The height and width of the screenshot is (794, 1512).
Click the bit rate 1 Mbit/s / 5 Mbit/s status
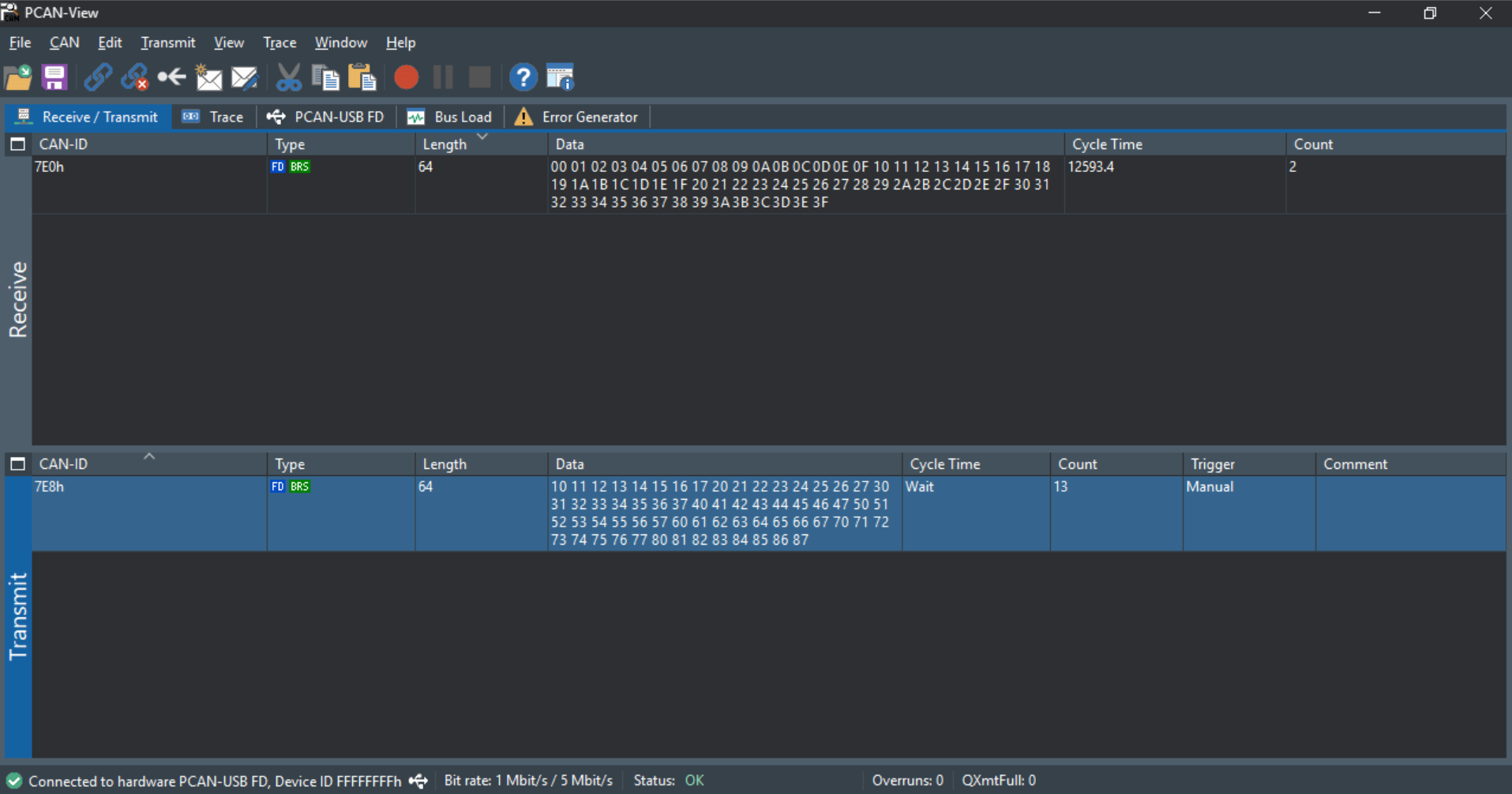click(x=528, y=781)
